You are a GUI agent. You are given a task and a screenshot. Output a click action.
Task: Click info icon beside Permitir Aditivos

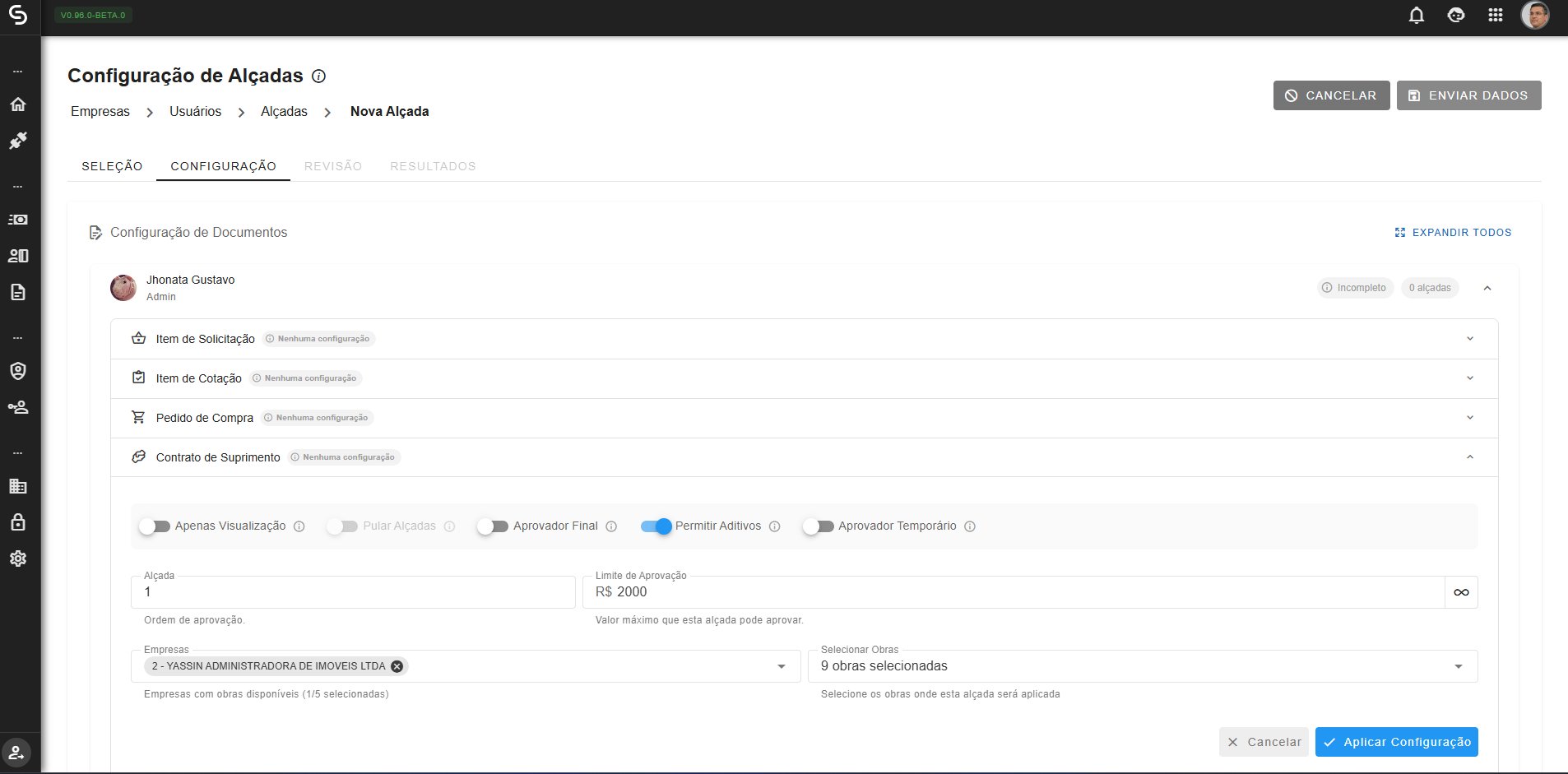click(x=774, y=526)
